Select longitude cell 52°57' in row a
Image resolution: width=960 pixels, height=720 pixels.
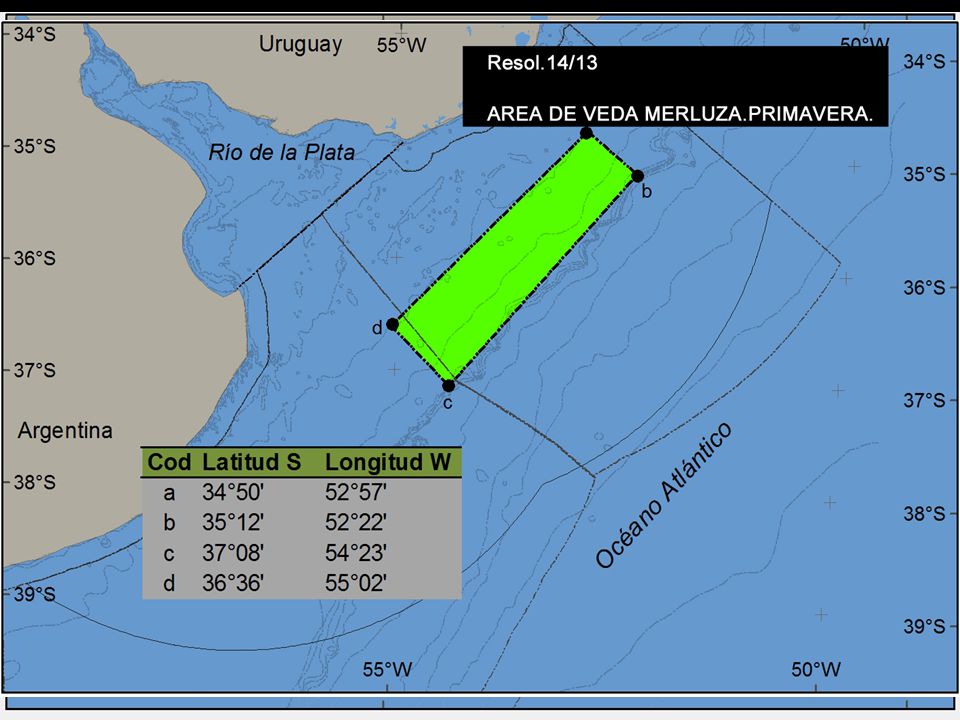[356, 492]
